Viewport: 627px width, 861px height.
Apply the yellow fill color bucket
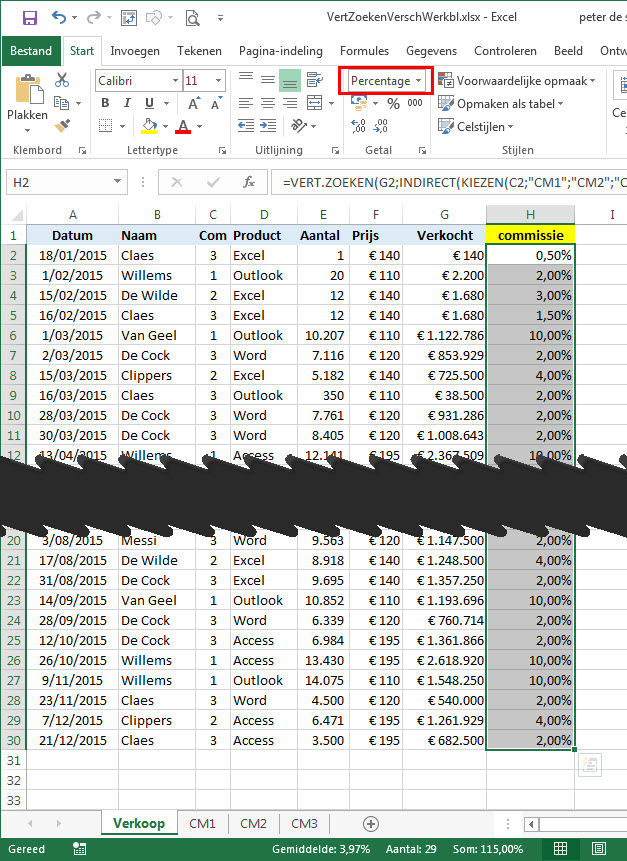coord(149,126)
